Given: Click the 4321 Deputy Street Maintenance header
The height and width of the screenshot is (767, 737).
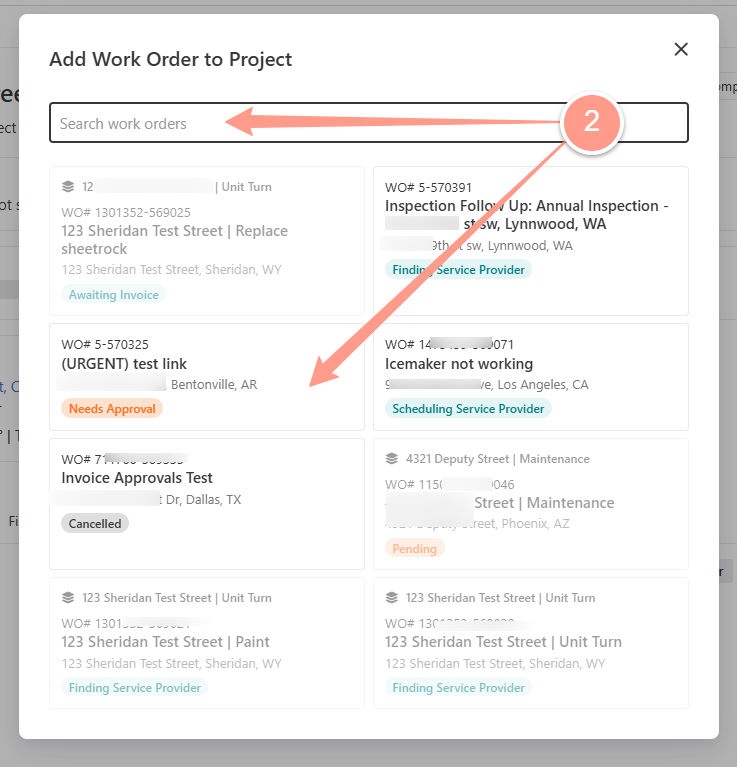Looking at the screenshot, I should tap(497, 459).
